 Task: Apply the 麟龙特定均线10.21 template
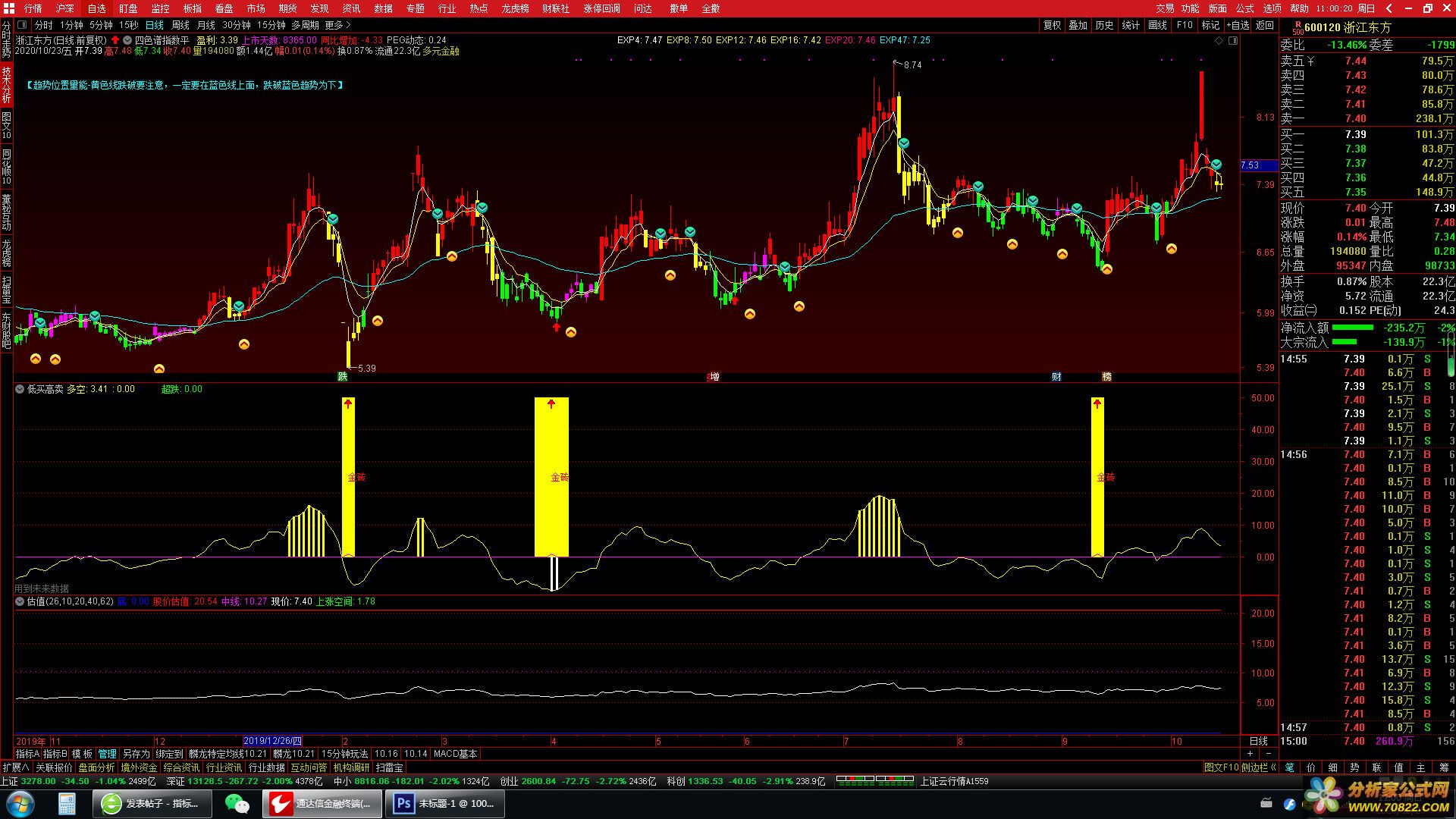228,754
